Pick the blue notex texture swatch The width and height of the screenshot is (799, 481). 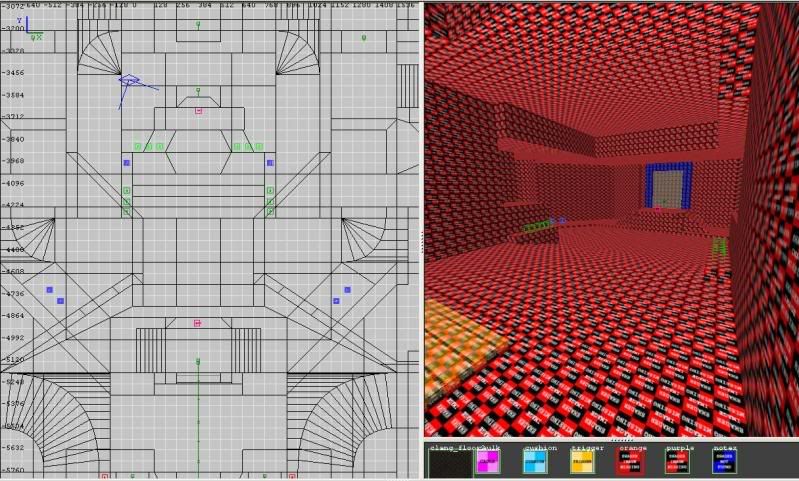click(724, 462)
